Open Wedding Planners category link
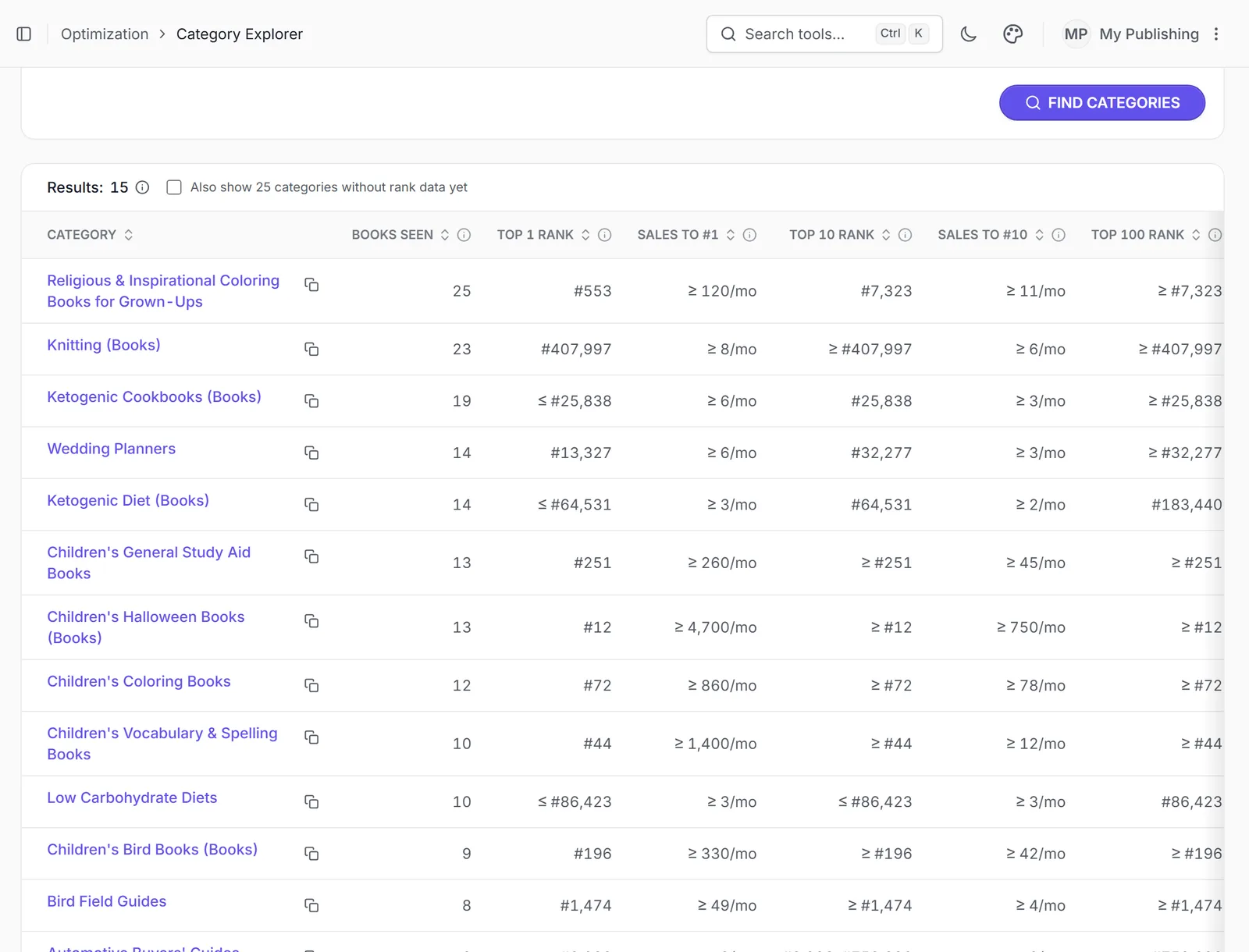Screen dimensions: 1249x952 click(112, 449)
